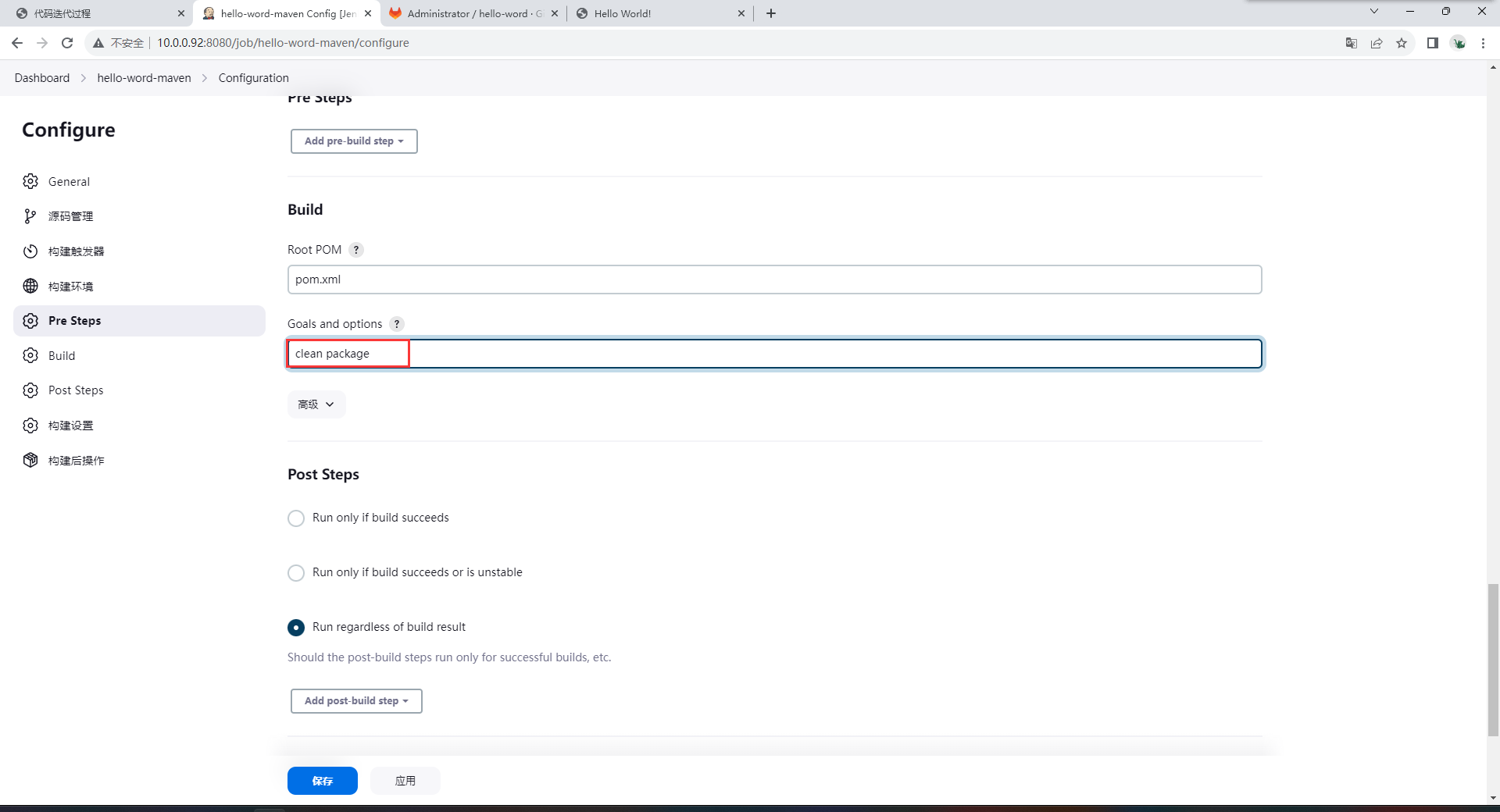Viewport: 1500px width, 812px height.
Task: Open the Goals and options help icon
Action: click(397, 324)
